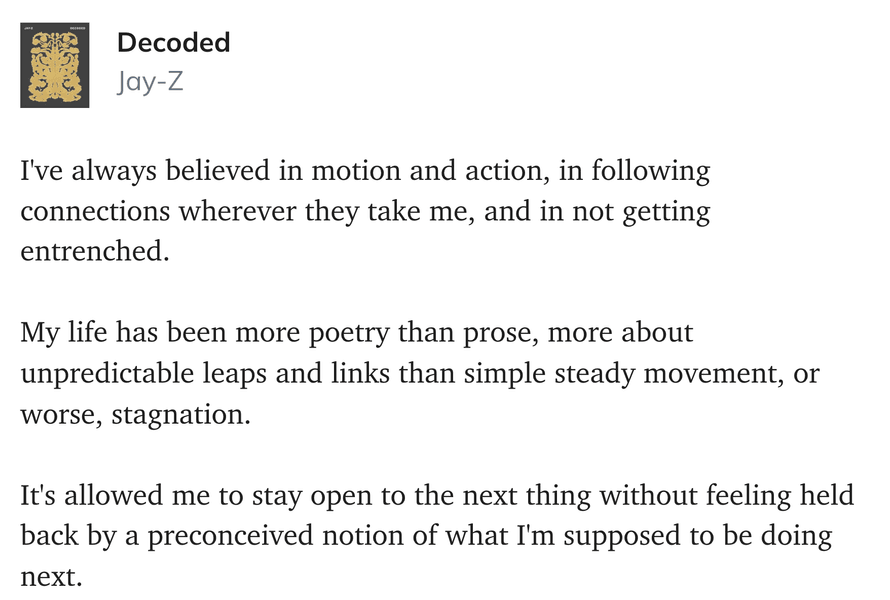
Task: Click the word 'wherever' in first passage
Action: click(237, 211)
